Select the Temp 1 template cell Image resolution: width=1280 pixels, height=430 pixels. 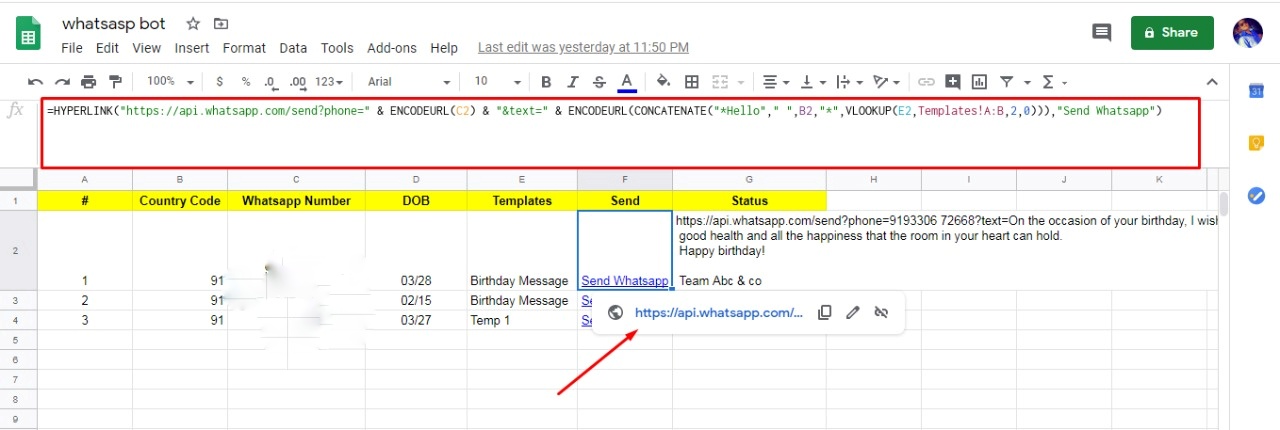pyautogui.click(x=521, y=320)
